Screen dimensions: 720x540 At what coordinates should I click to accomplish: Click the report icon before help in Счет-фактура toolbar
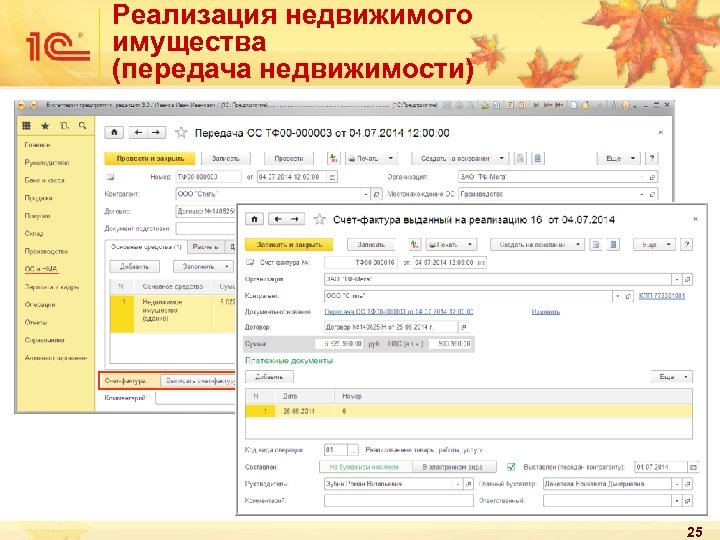coord(613,245)
